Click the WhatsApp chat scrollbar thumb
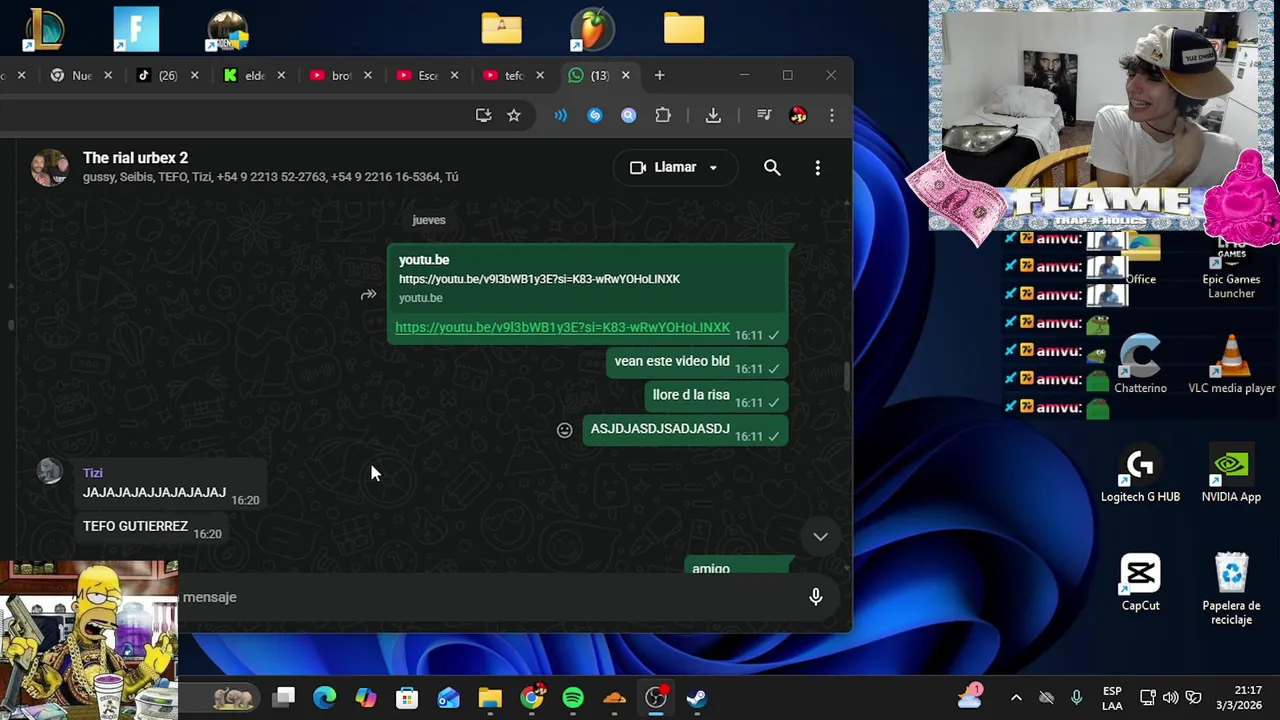1280x720 pixels. [847, 377]
